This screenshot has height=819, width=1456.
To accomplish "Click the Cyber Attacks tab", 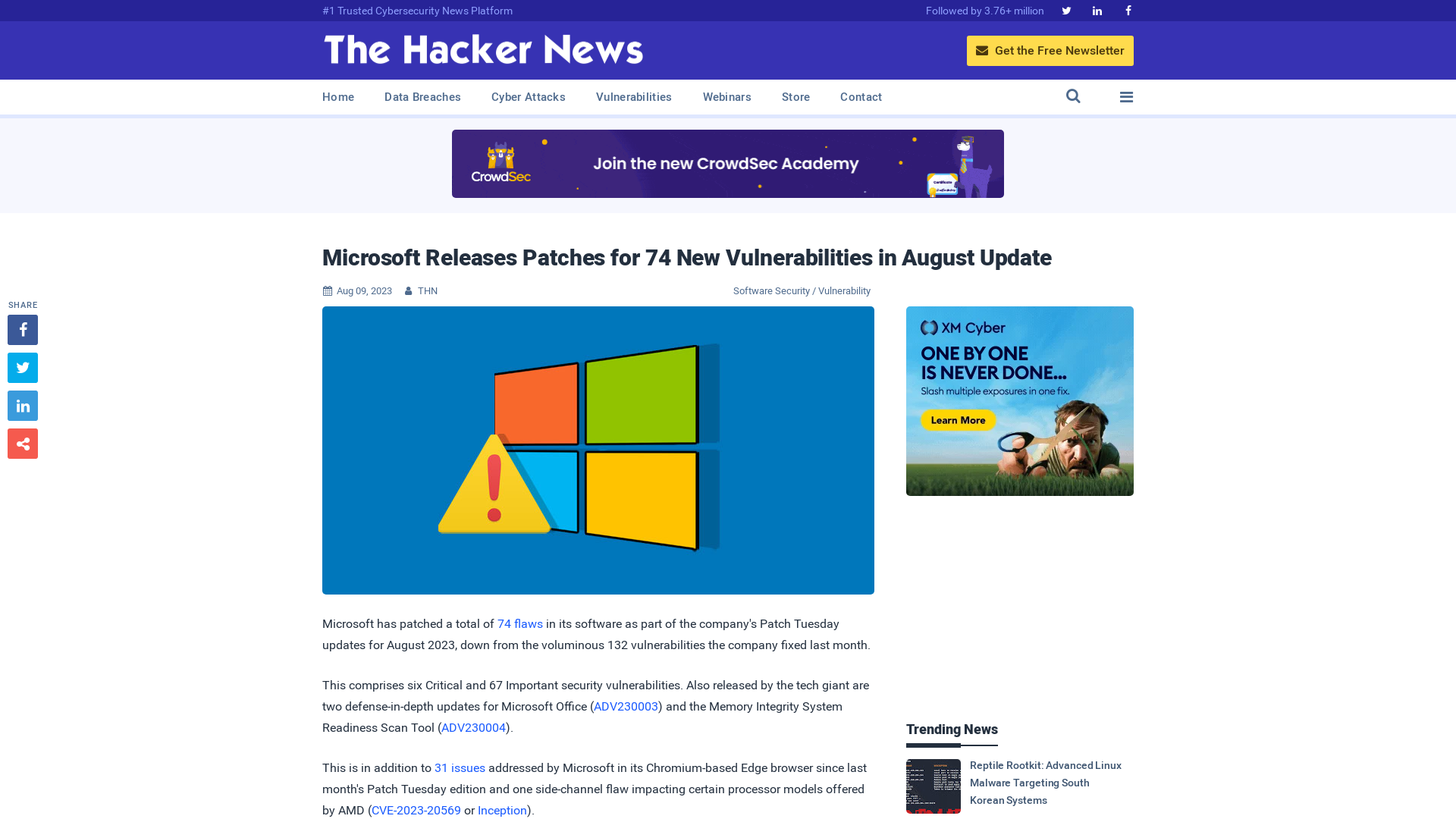I will coord(528,97).
